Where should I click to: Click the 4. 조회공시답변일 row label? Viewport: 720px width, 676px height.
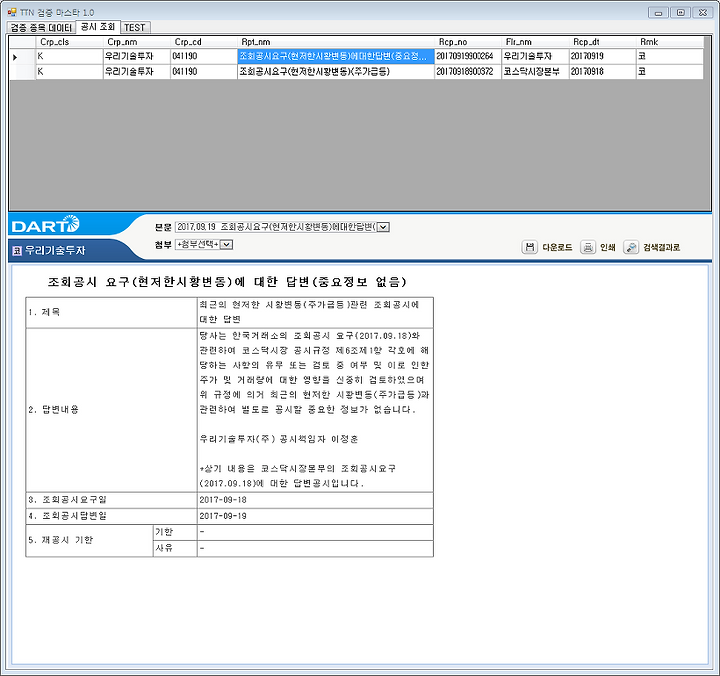tap(67, 516)
